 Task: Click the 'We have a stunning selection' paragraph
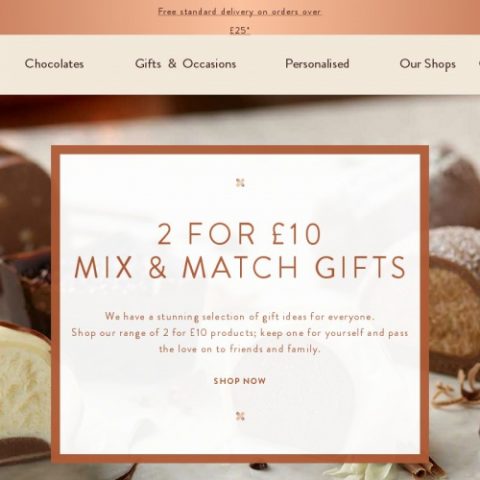click(240, 333)
